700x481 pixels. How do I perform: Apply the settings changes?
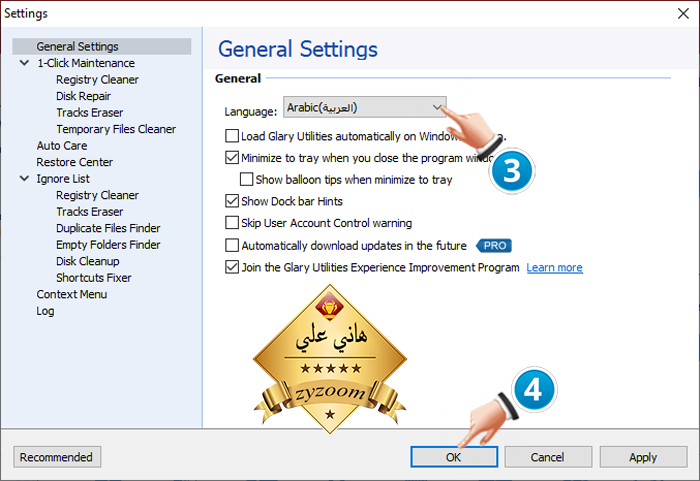643,457
